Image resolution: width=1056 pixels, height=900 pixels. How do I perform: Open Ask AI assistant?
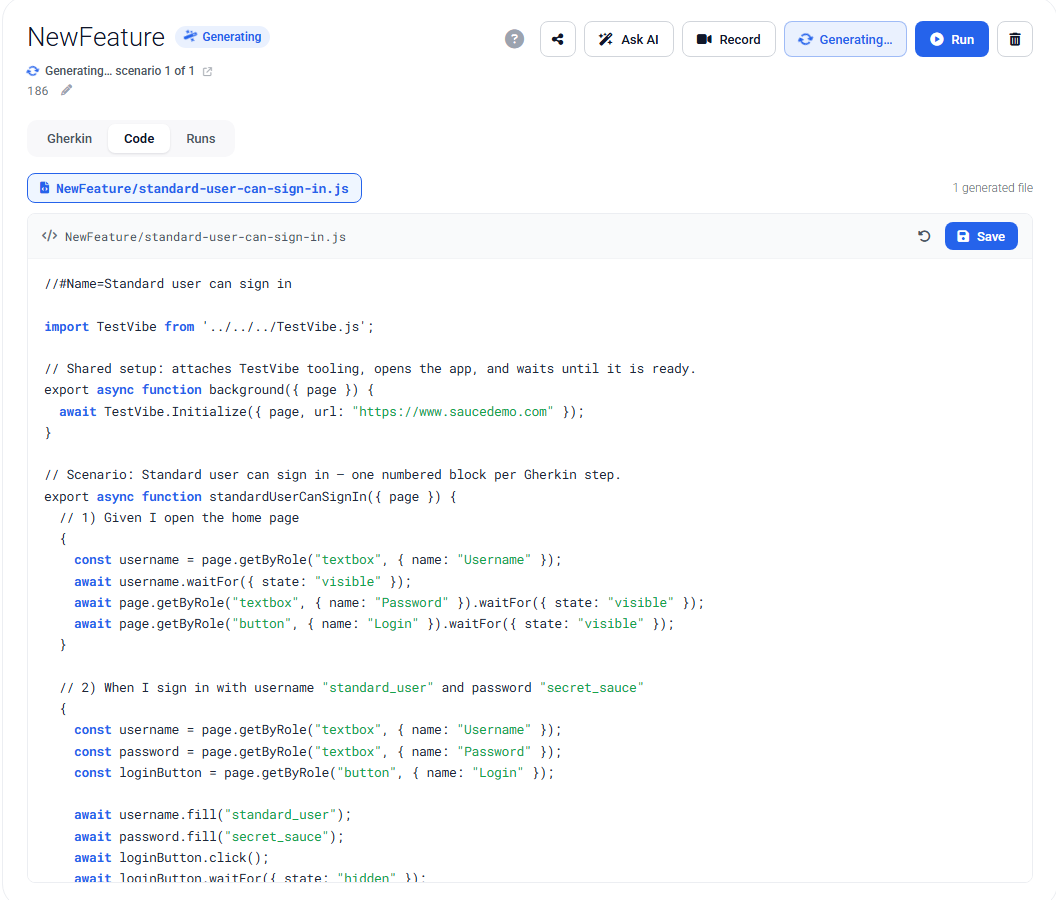[628, 39]
